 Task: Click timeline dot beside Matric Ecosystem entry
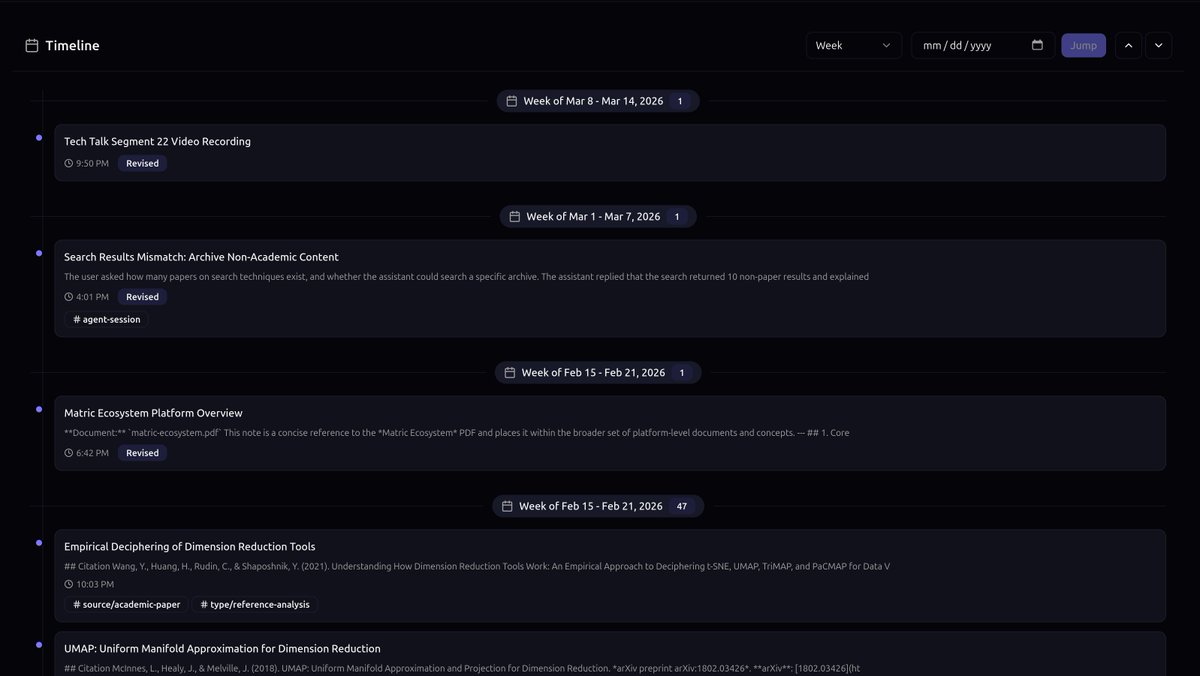coord(39,409)
